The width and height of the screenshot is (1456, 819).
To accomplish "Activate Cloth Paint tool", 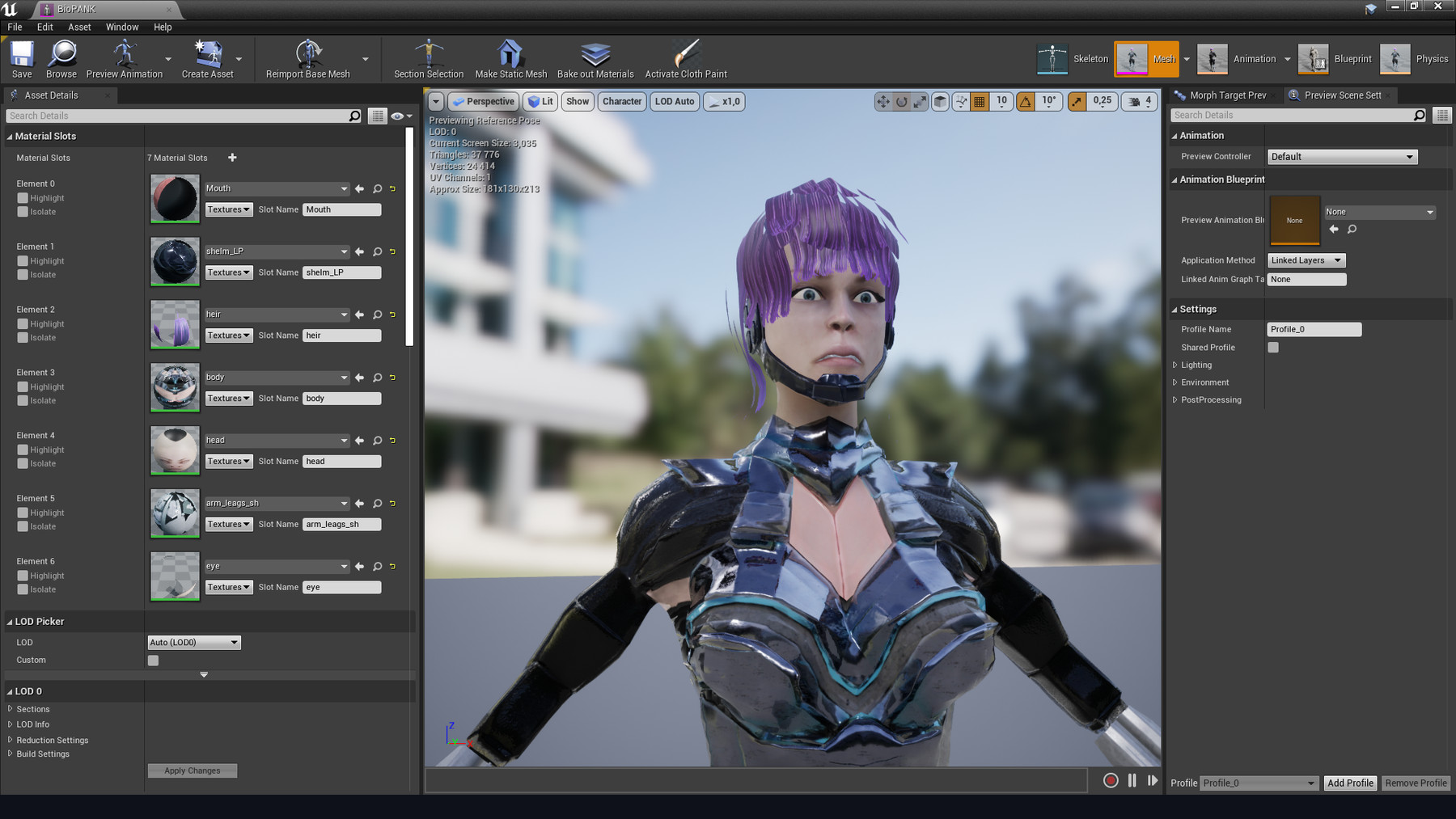I will tap(686, 59).
